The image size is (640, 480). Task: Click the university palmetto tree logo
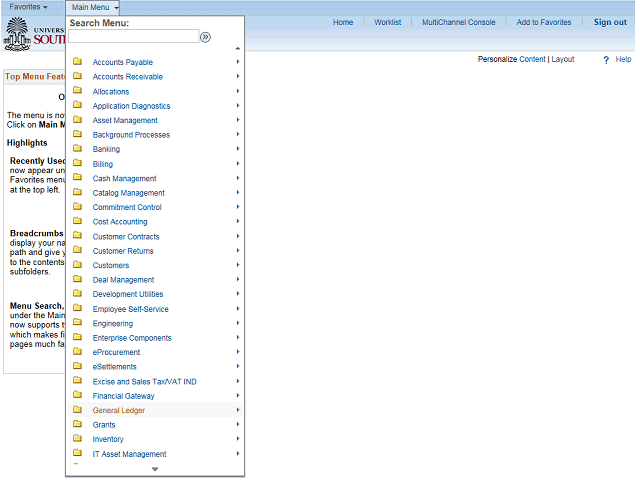pyautogui.click(x=17, y=33)
